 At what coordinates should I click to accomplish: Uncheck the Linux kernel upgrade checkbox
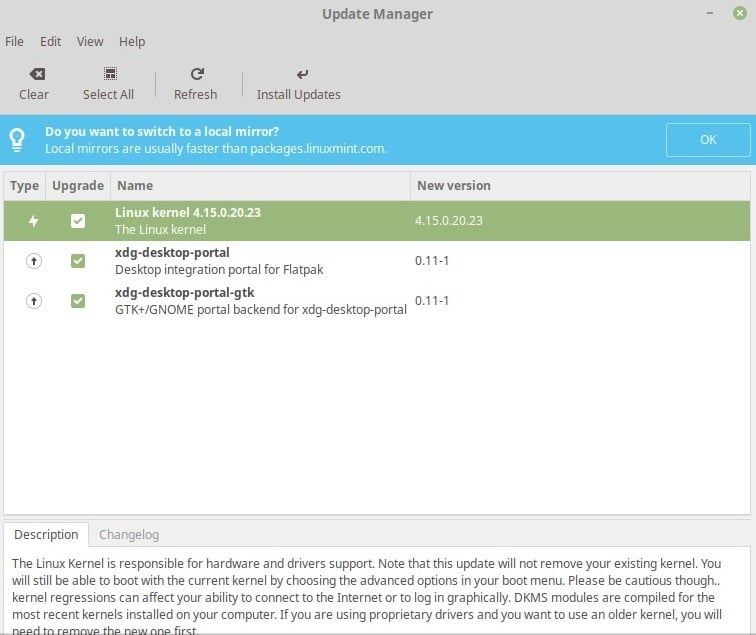[x=78, y=221]
